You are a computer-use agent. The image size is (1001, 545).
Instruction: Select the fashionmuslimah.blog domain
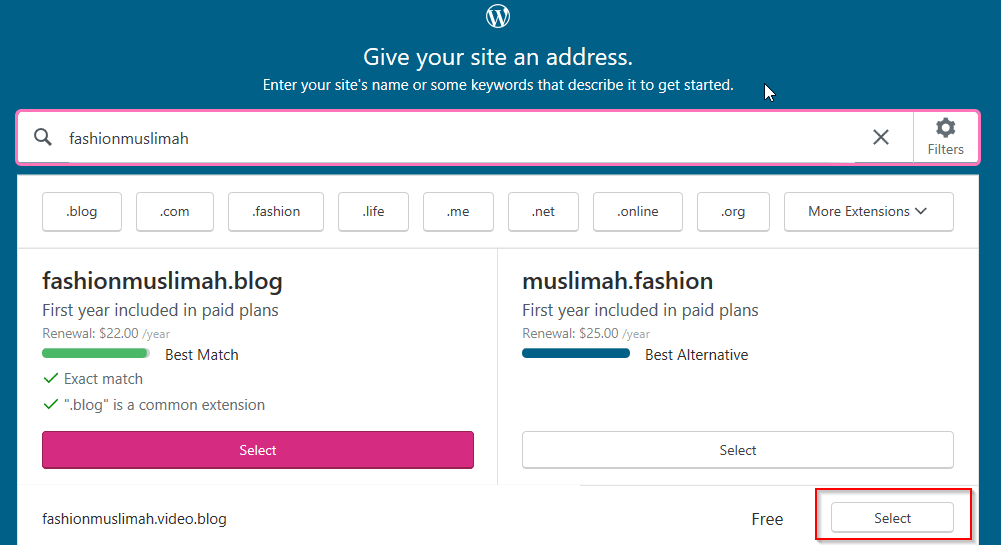click(x=258, y=450)
